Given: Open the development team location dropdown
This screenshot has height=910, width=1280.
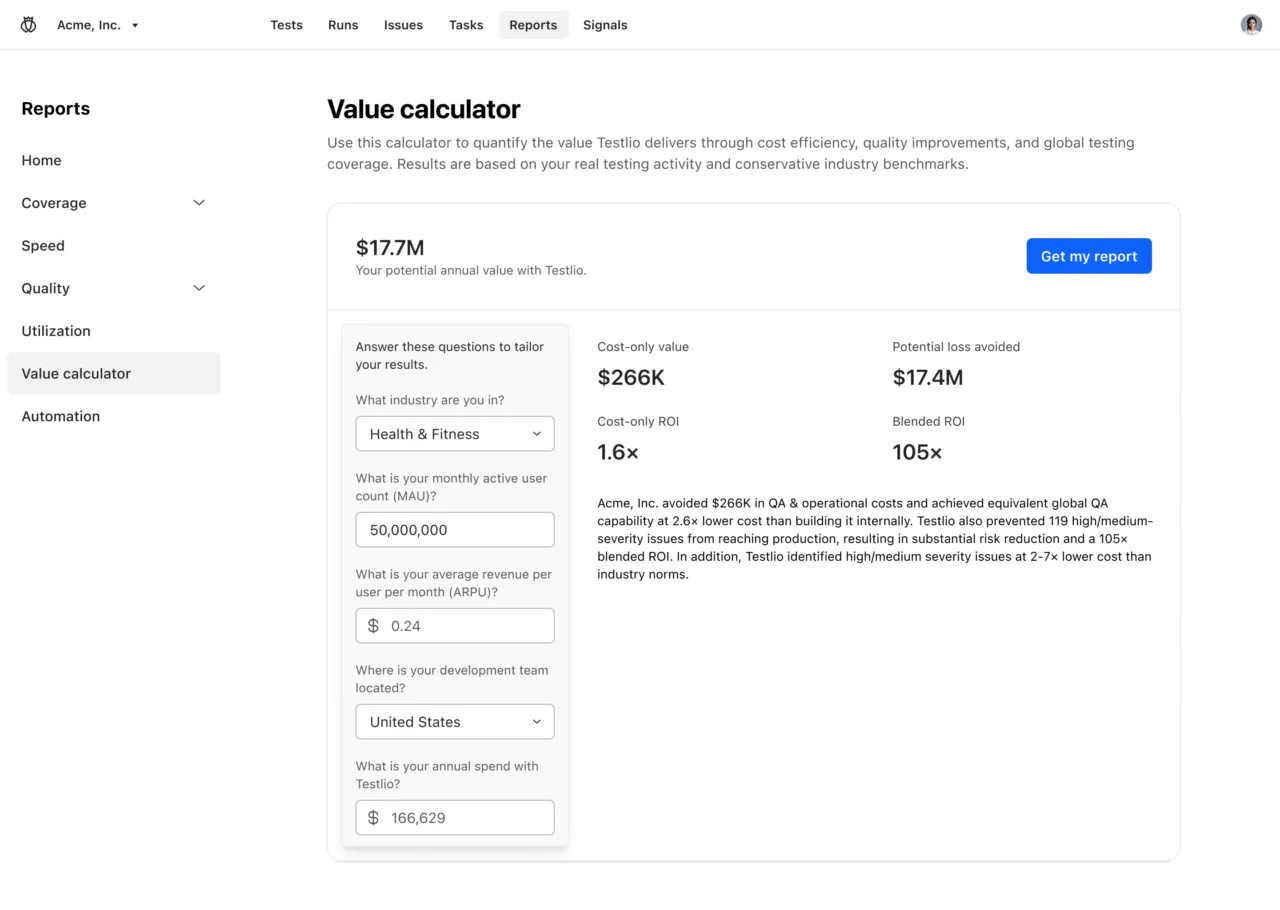Looking at the screenshot, I should point(455,721).
